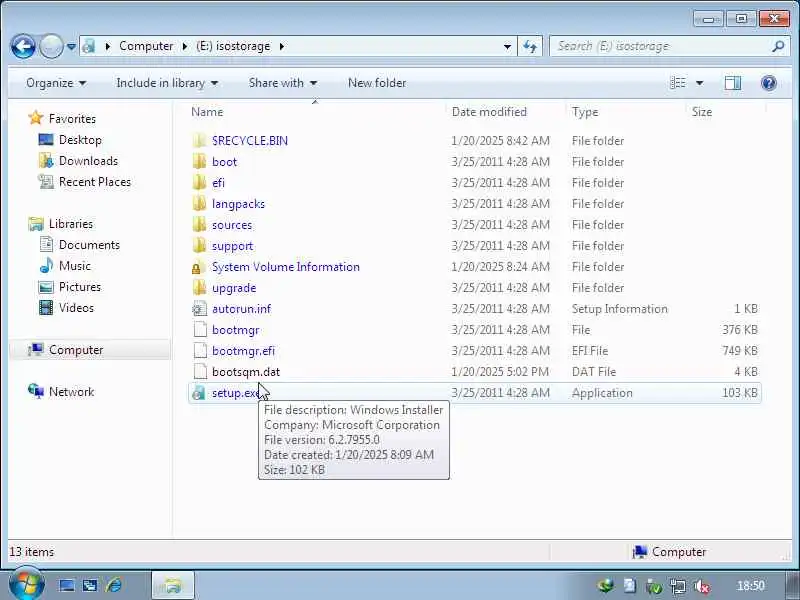Viewport: 800px width, 600px height.
Task: Open the Include in library menu
Action: point(167,83)
